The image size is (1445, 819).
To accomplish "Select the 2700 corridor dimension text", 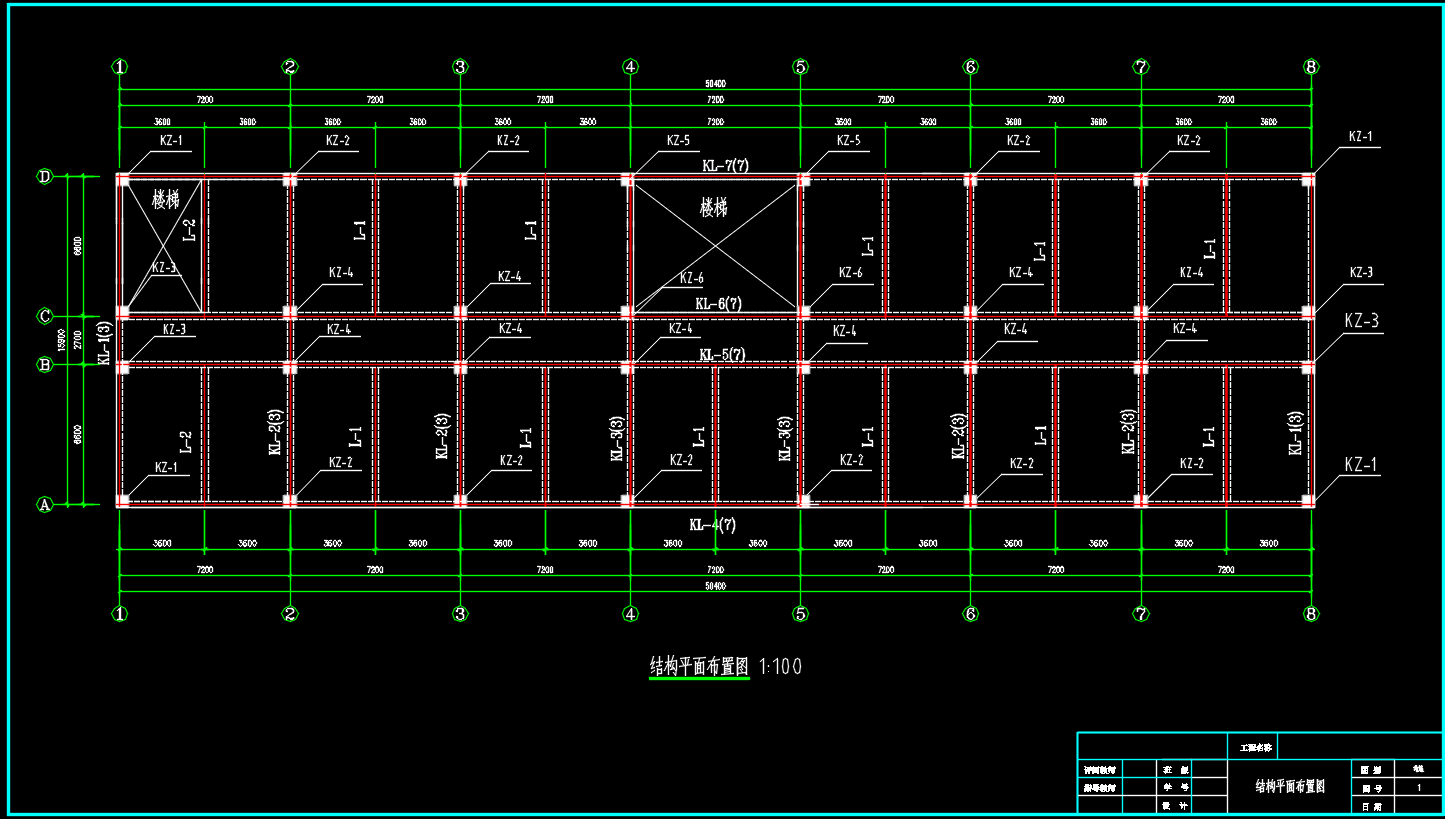I will coord(78,341).
